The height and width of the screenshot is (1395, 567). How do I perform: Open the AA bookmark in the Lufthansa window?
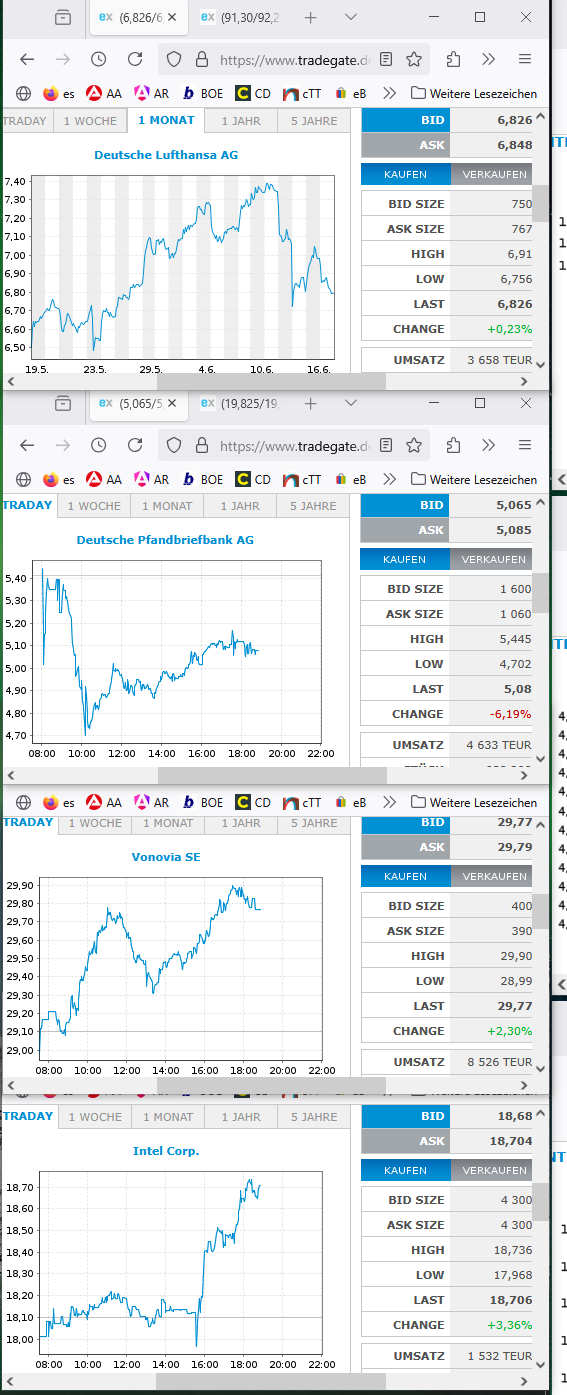point(104,93)
